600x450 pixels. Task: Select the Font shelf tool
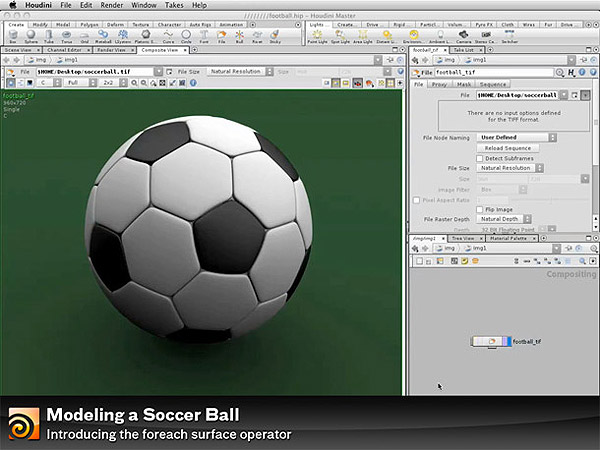tap(204, 37)
